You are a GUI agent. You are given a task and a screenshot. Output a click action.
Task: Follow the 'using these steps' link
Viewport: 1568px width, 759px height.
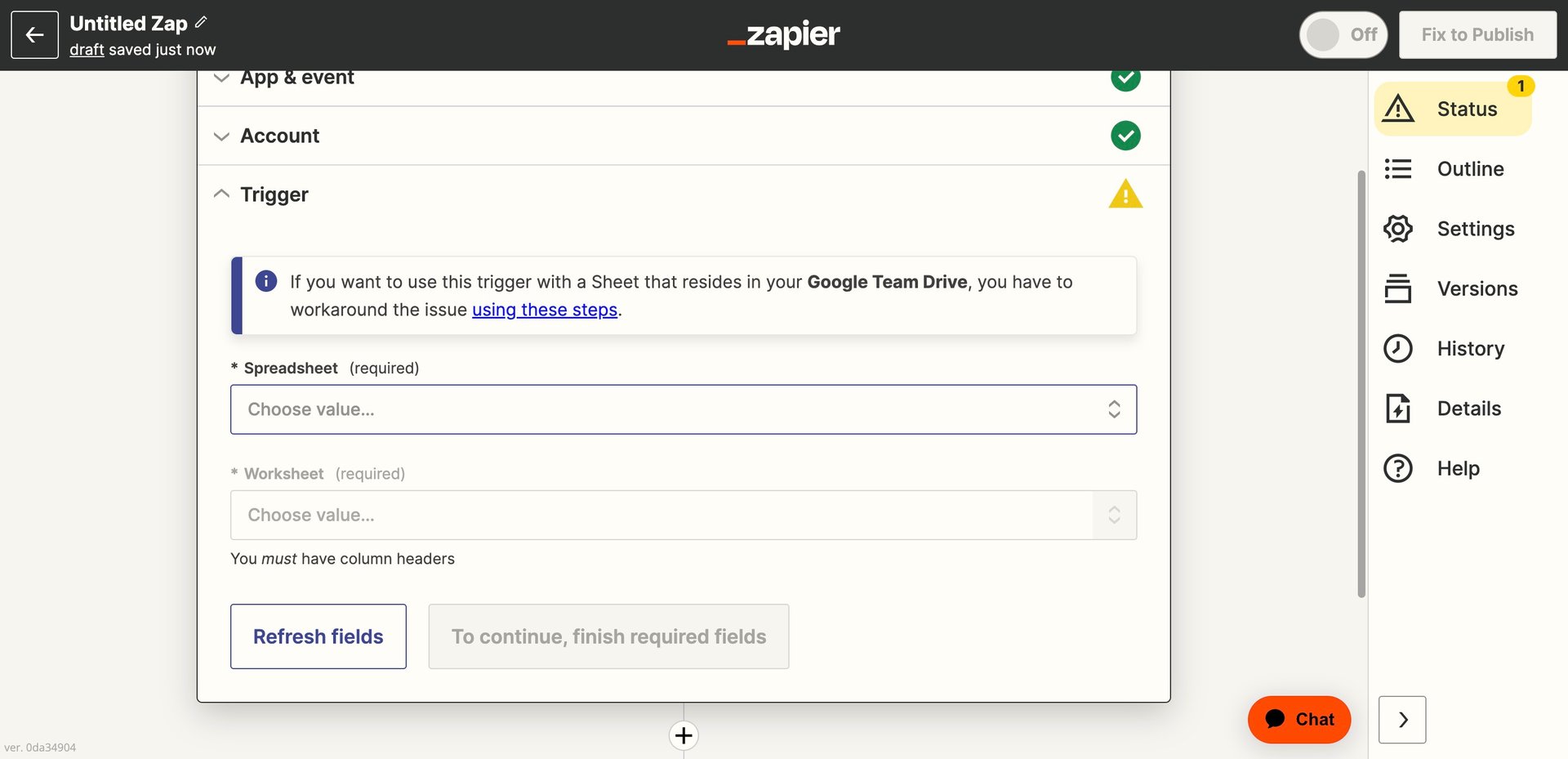(x=545, y=310)
